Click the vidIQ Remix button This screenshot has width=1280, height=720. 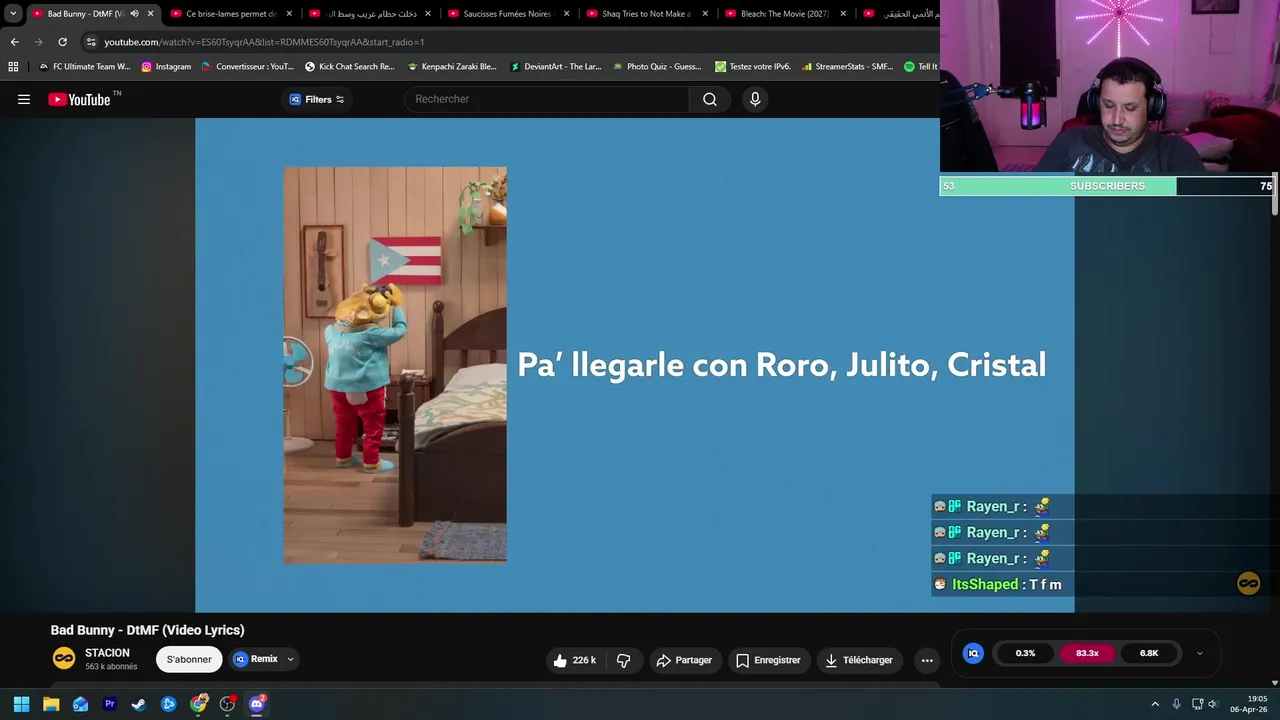(x=256, y=659)
